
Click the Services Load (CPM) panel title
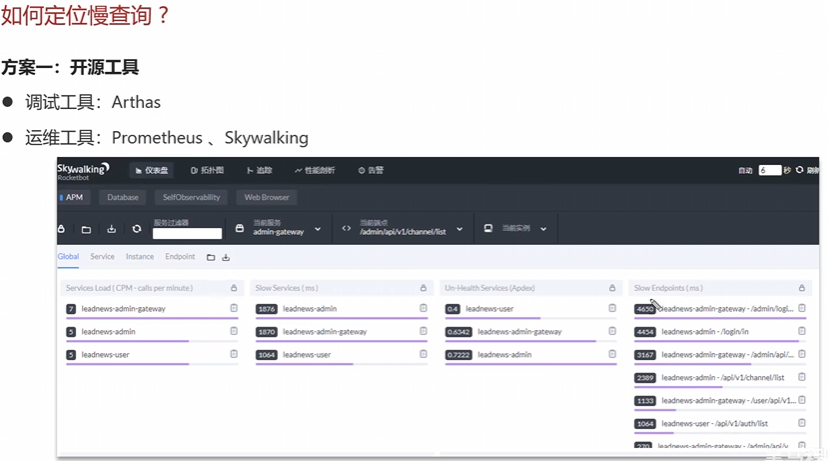click(x=129, y=288)
